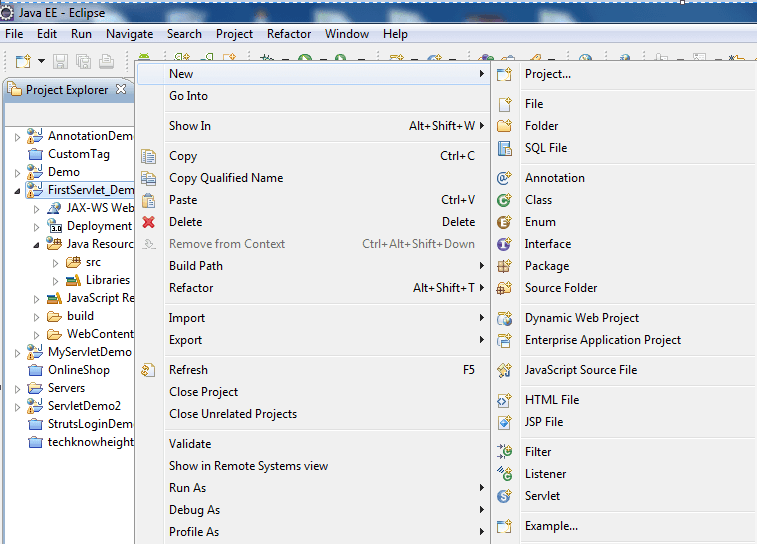Click the new Enum icon
Viewport: 757px width, 544px height.
(x=504, y=222)
